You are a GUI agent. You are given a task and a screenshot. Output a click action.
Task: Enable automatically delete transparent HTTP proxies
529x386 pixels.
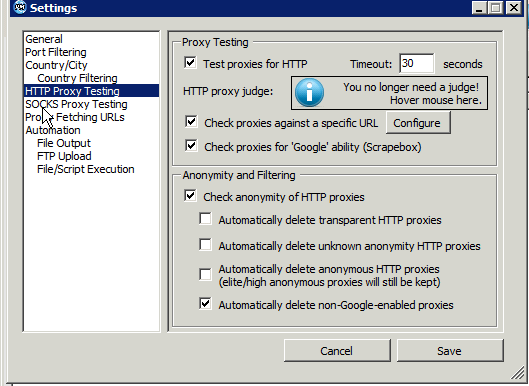point(205,219)
